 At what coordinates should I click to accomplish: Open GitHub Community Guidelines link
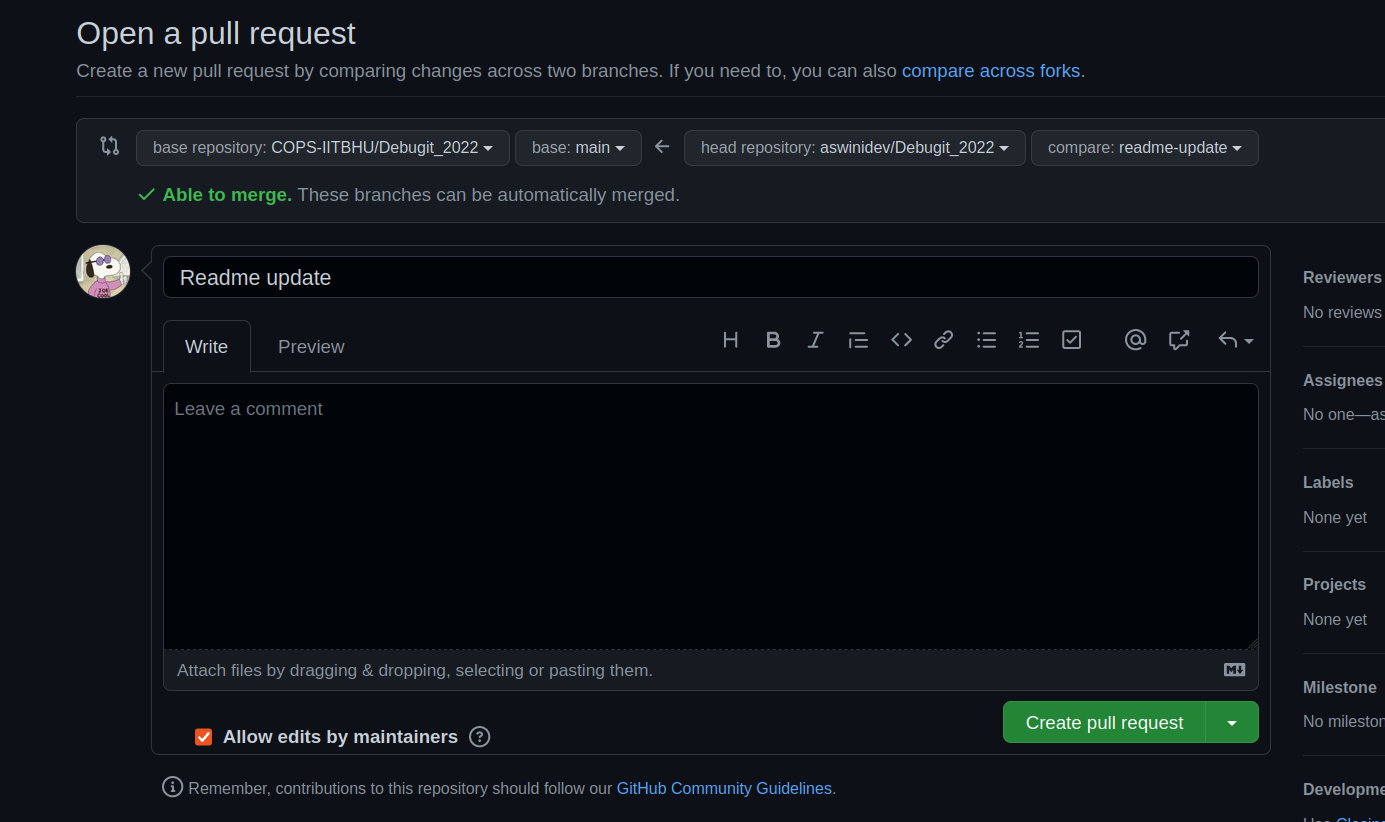pyautogui.click(x=724, y=788)
